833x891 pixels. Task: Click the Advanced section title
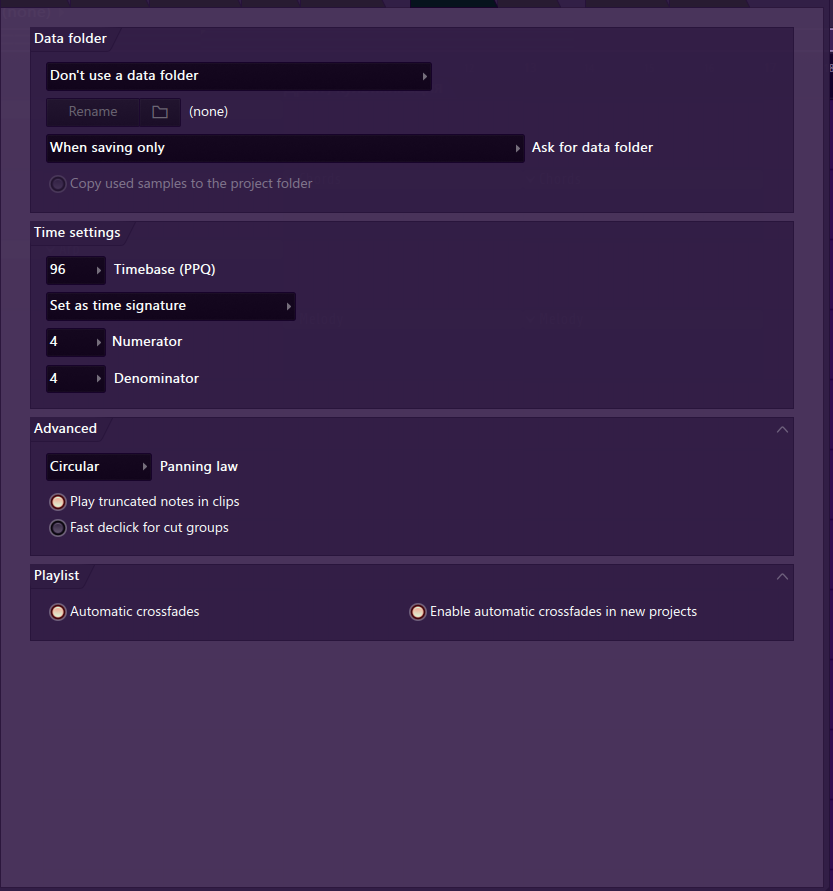[x=65, y=429]
